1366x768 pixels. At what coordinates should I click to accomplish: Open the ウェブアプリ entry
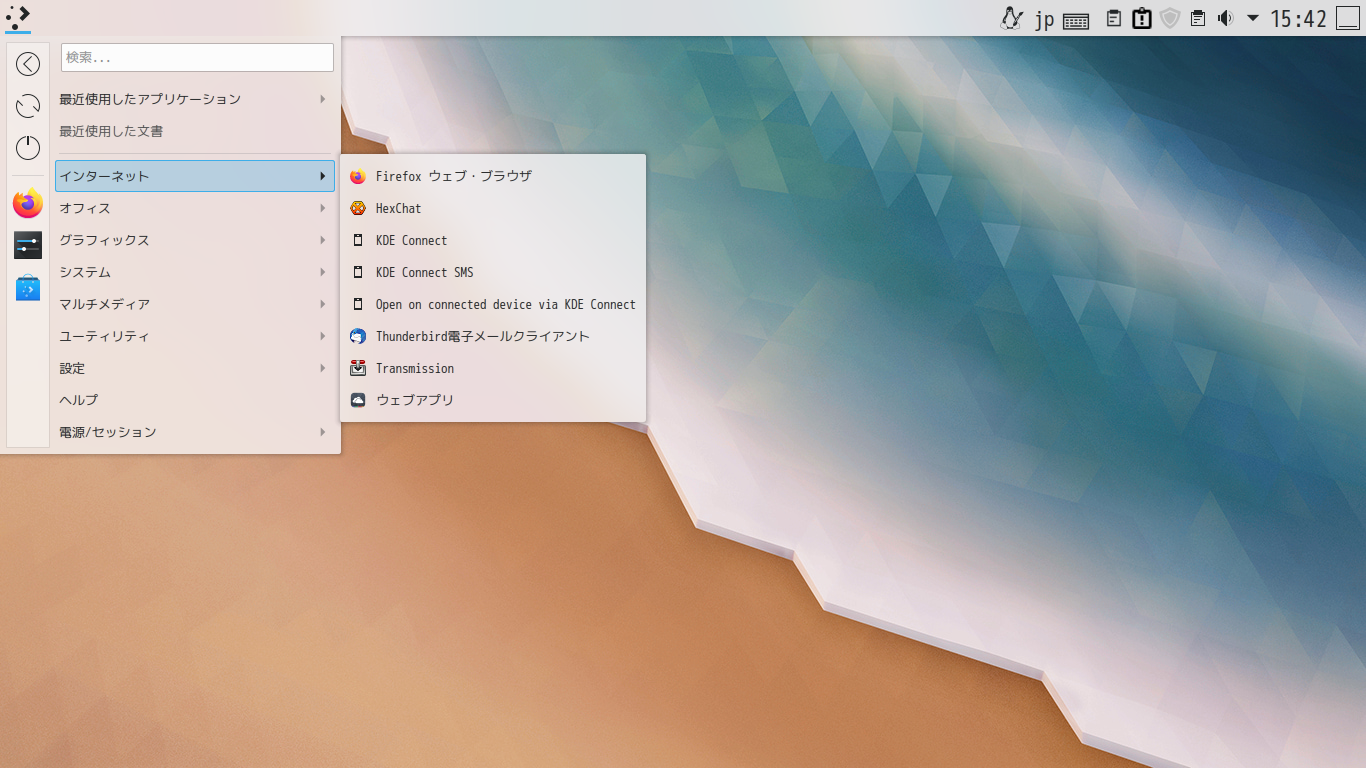pyautogui.click(x=493, y=400)
